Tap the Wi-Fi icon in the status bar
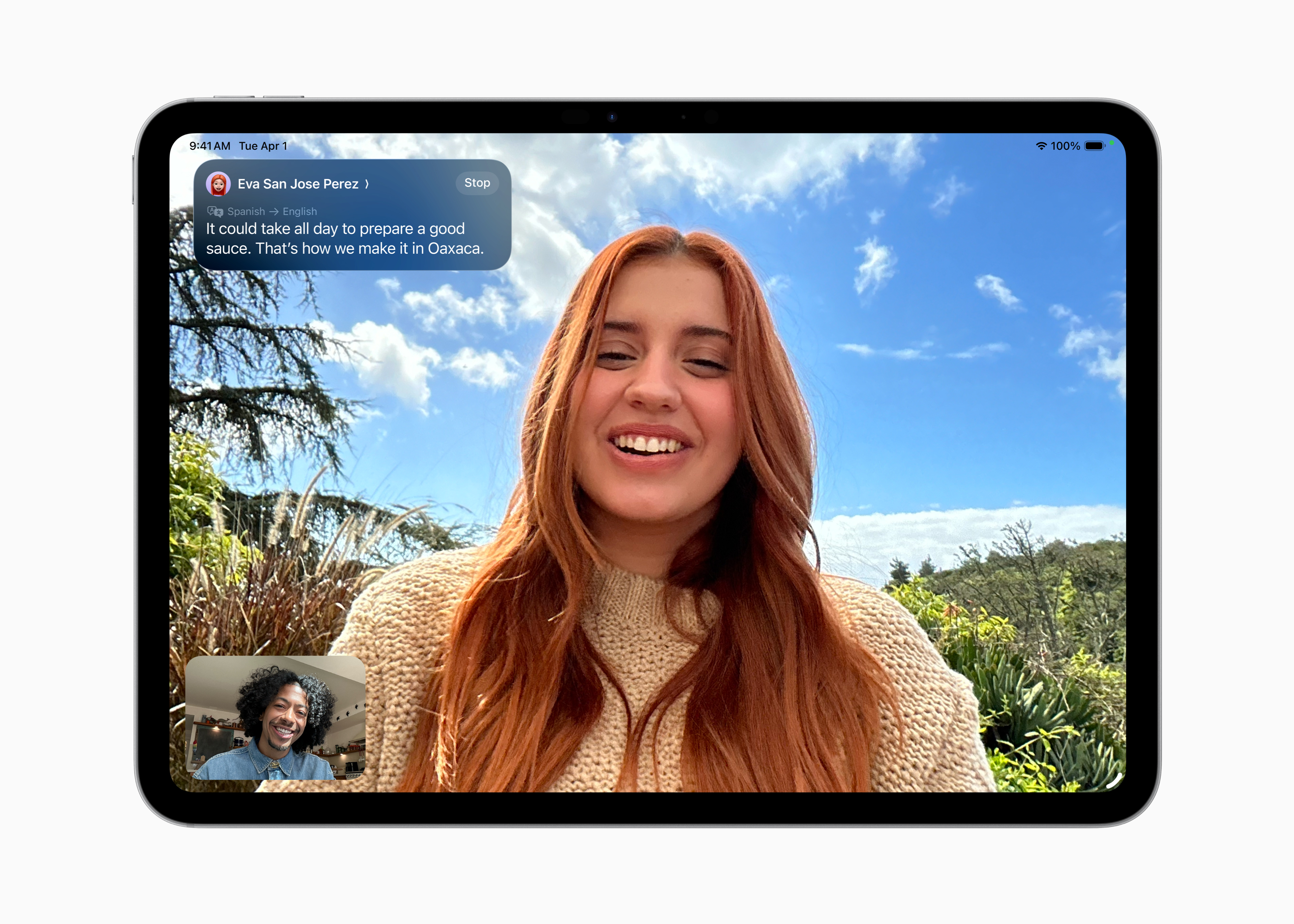 click(x=1041, y=147)
